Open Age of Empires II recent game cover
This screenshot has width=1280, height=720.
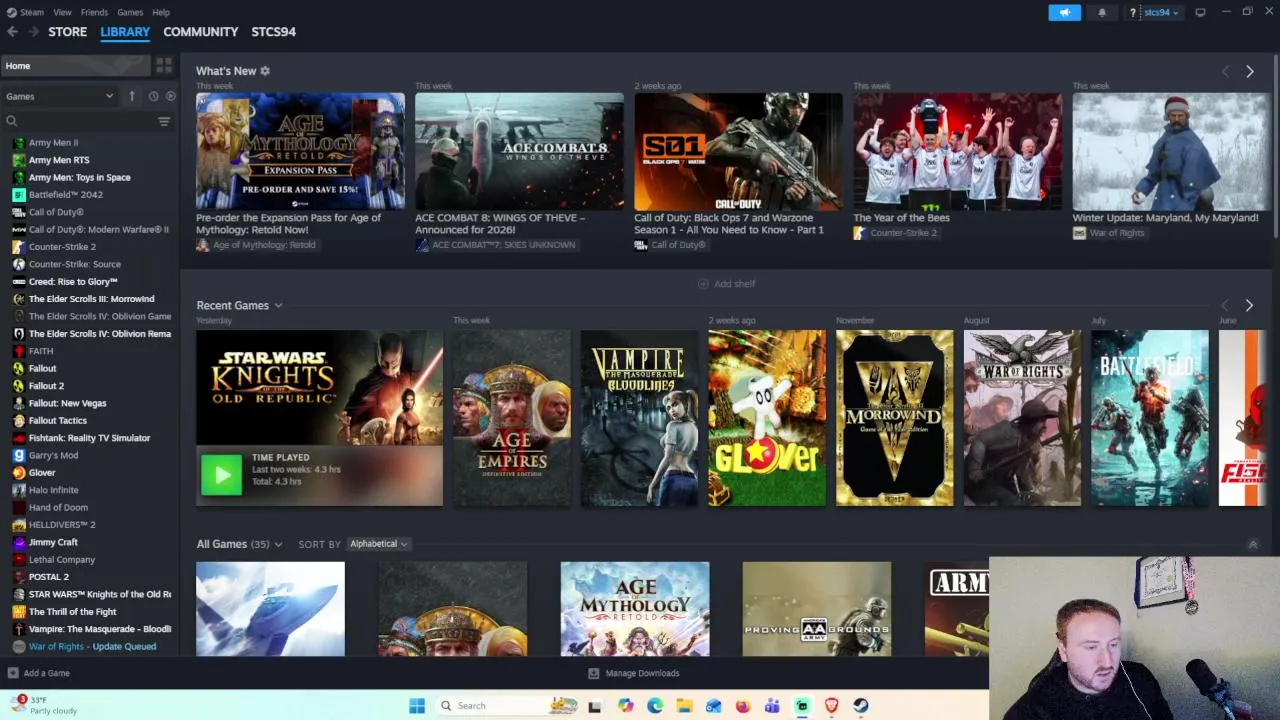click(512, 418)
